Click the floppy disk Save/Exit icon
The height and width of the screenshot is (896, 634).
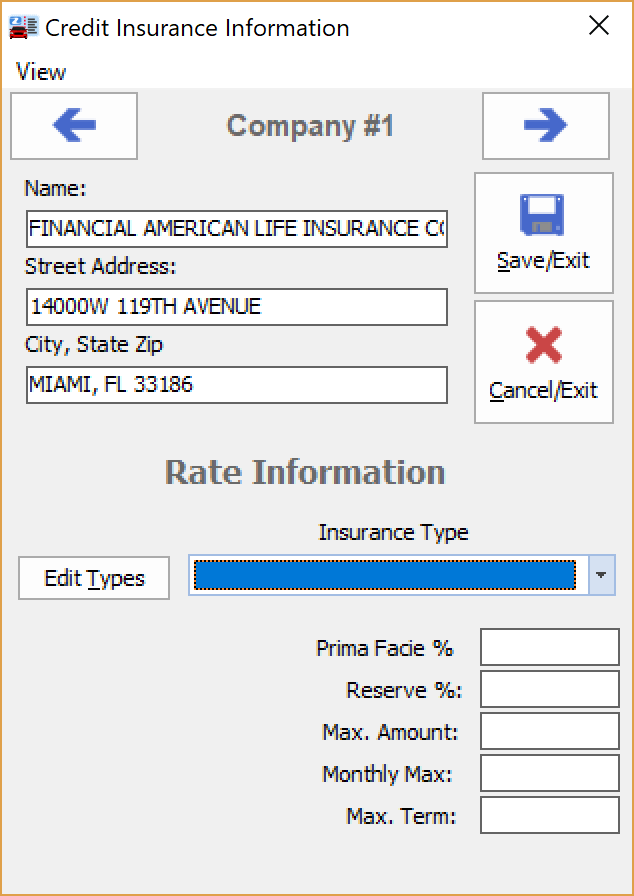tap(543, 215)
